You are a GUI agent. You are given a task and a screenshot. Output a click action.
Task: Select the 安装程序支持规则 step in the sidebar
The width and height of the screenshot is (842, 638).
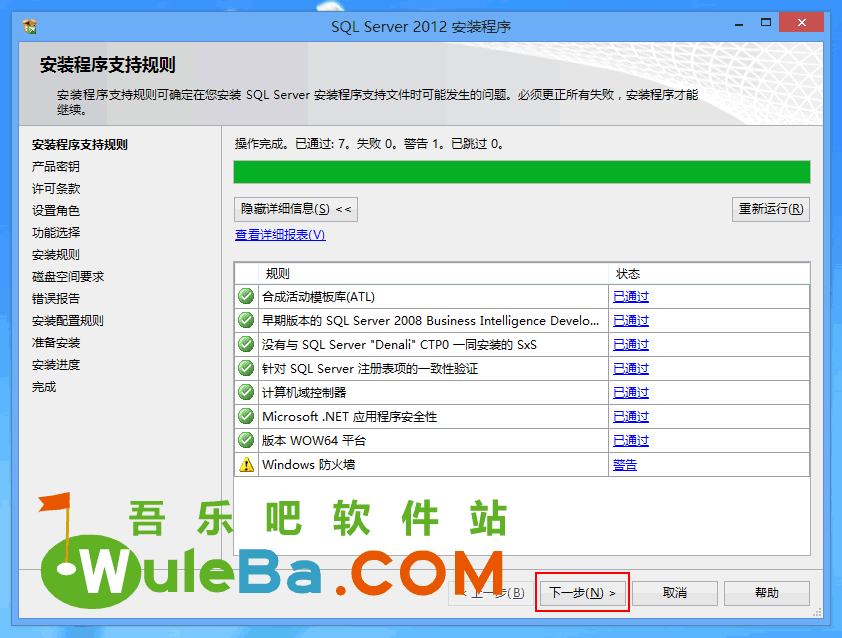pos(79,144)
